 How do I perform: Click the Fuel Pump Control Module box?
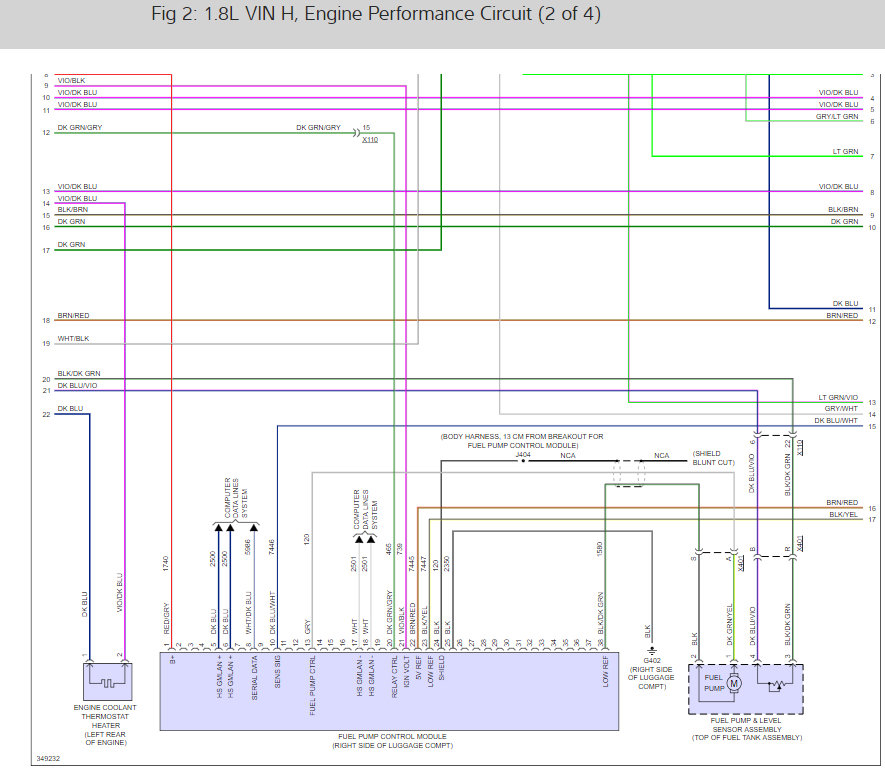(x=389, y=692)
